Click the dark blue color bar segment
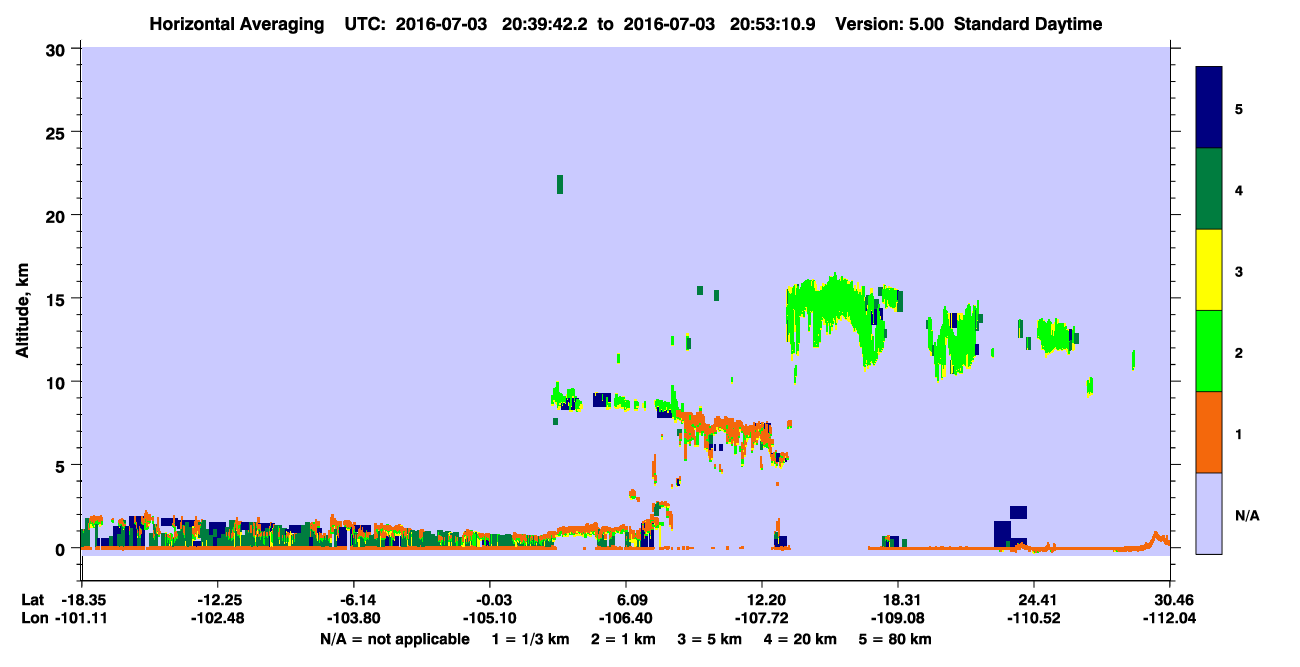Image resolution: width=1300 pixels, height=667 pixels. [1209, 108]
